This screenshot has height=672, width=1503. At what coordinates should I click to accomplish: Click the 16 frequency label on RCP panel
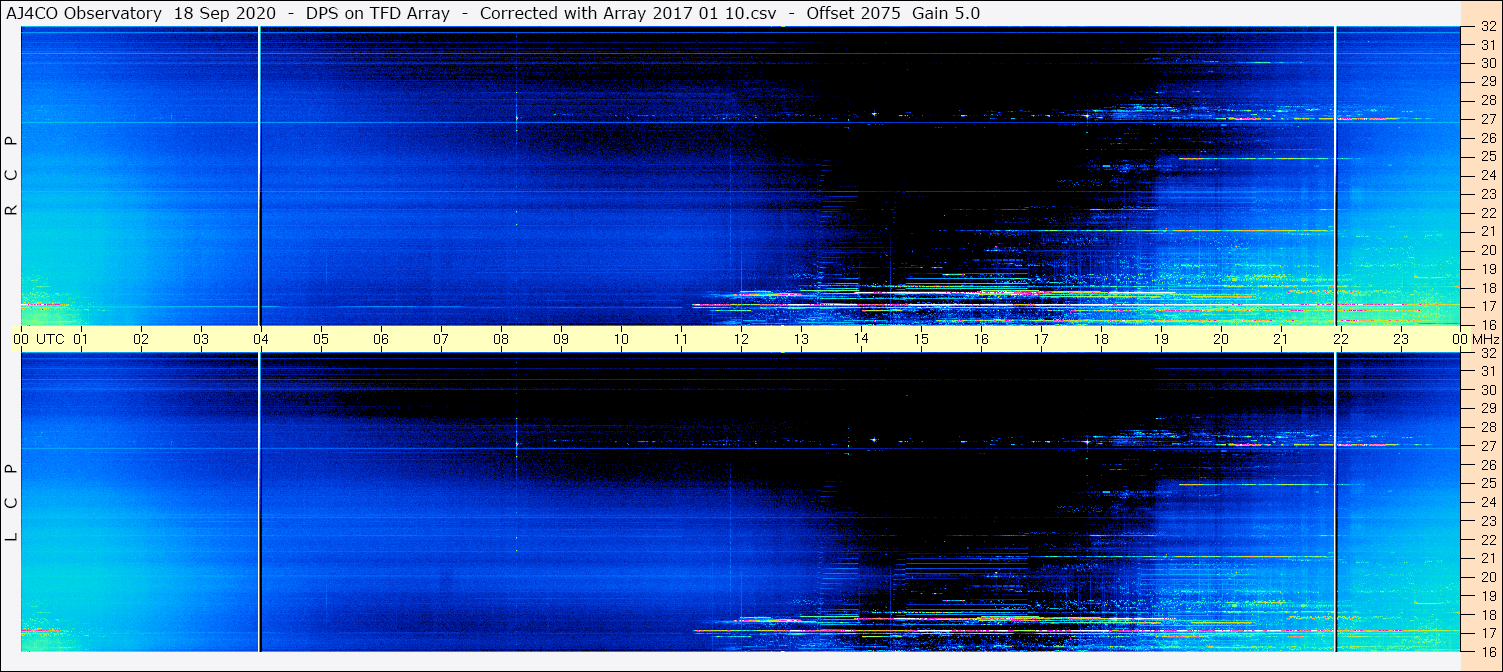pos(1488,325)
